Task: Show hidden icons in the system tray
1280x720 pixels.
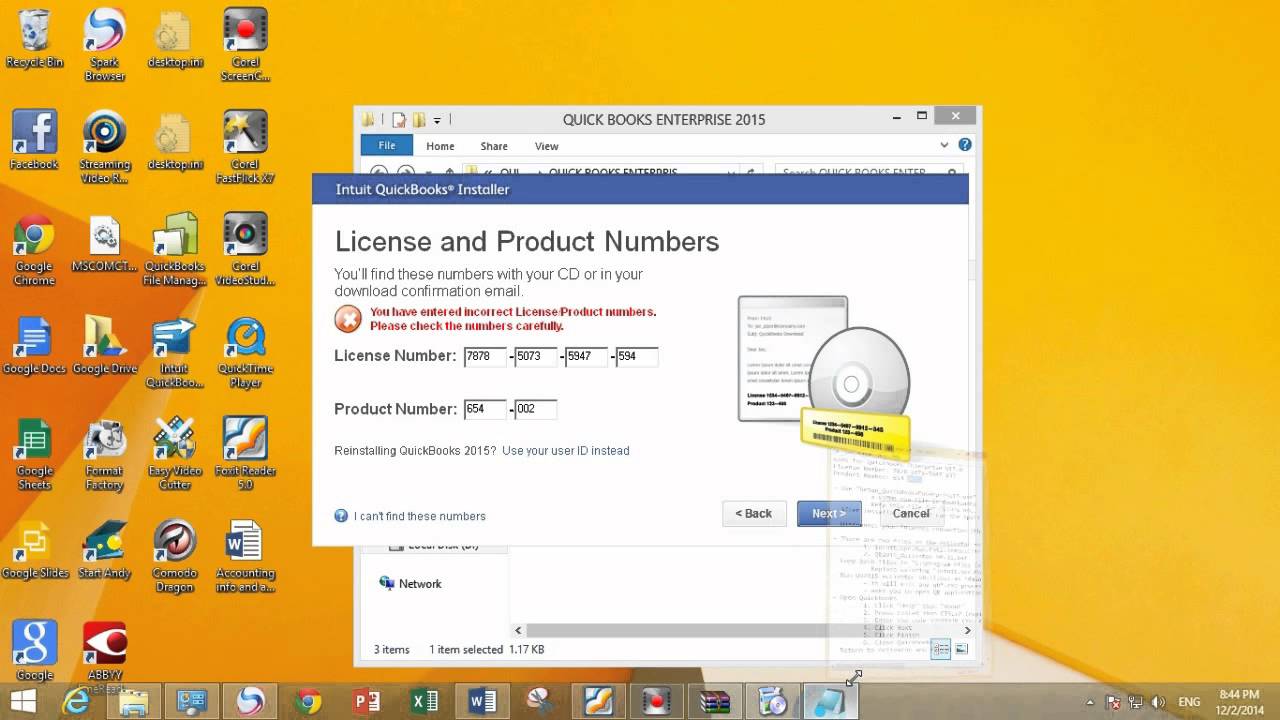Action: click(1090, 702)
